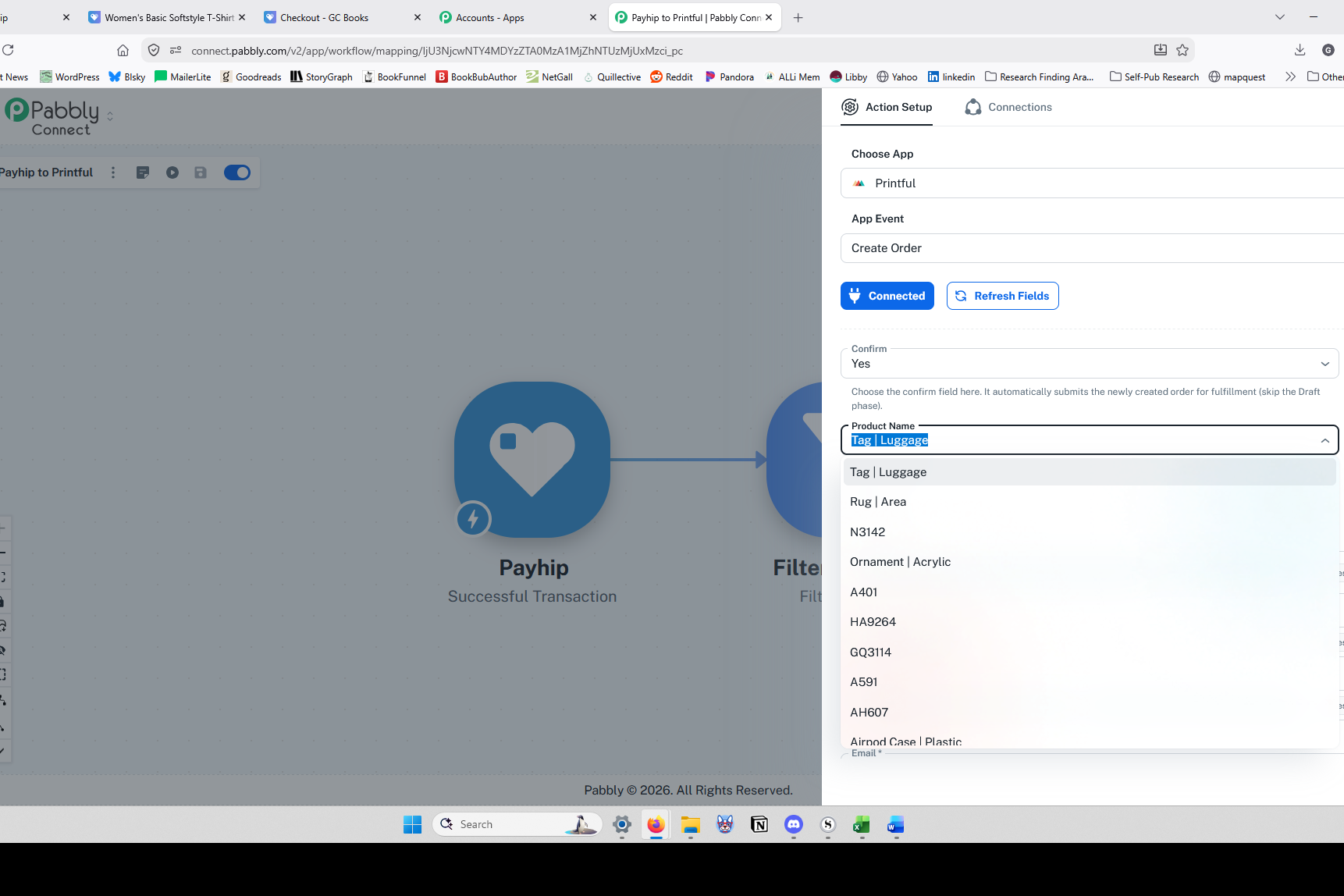The width and height of the screenshot is (1344, 896).
Task: Select the A401 product option
Action: pos(1090,592)
